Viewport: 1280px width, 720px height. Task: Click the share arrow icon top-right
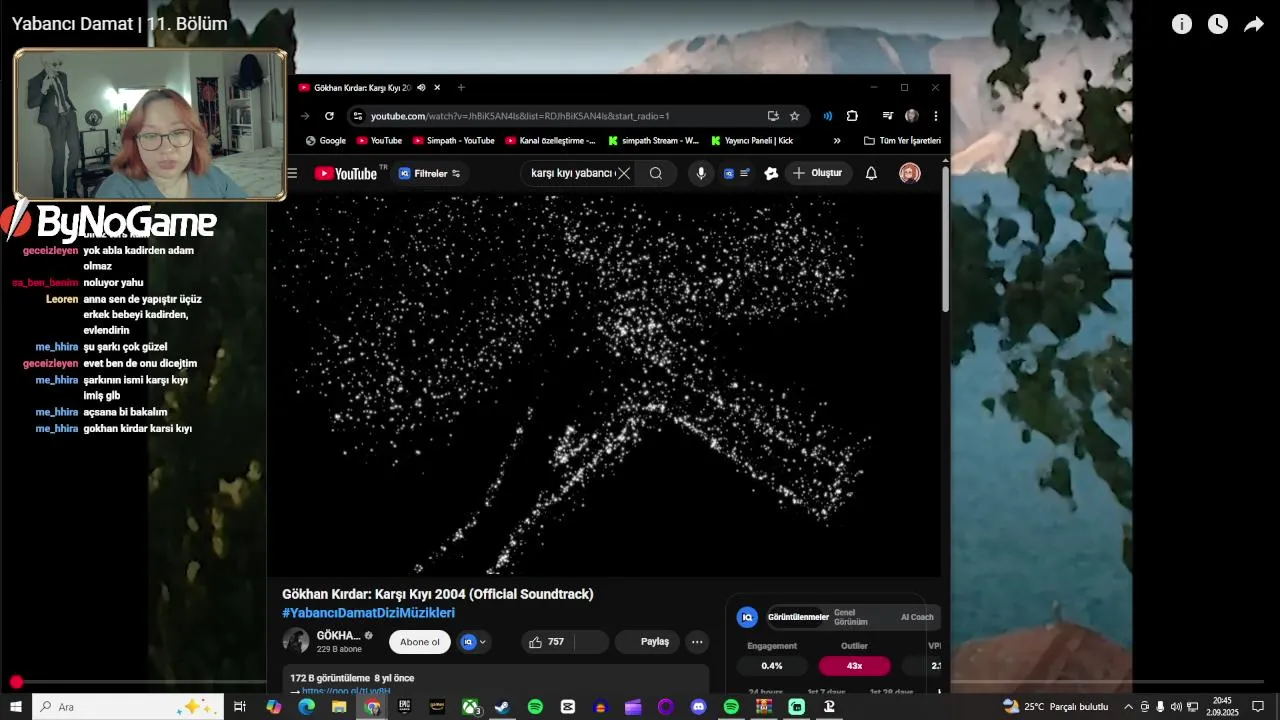click(1254, 24)
